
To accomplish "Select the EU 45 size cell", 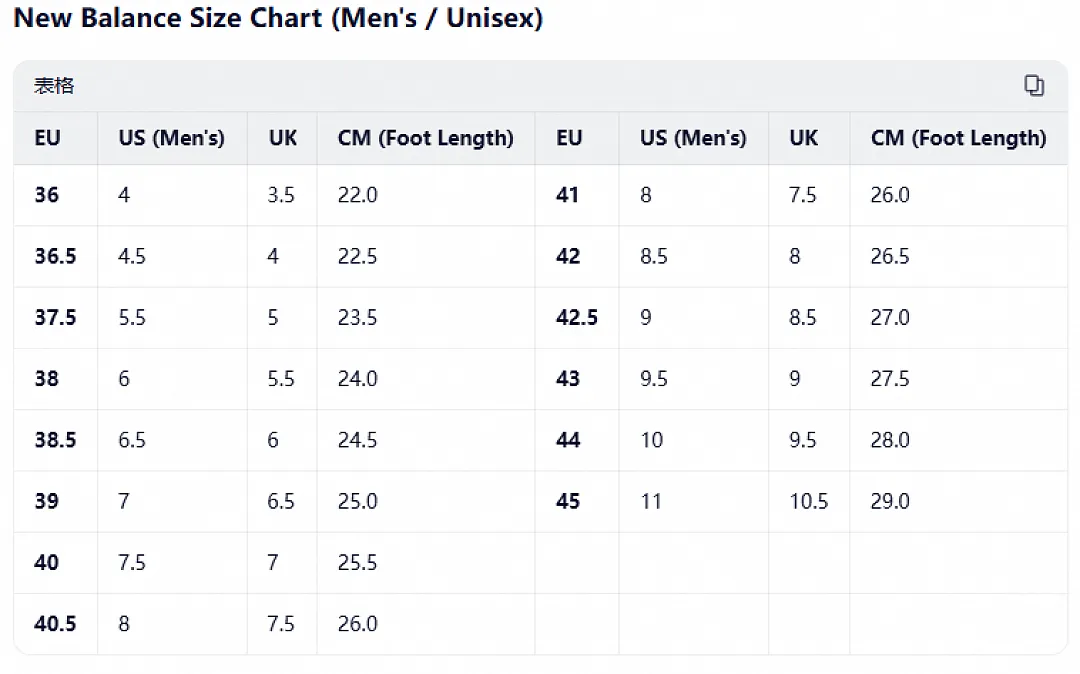I will point(568,501).
